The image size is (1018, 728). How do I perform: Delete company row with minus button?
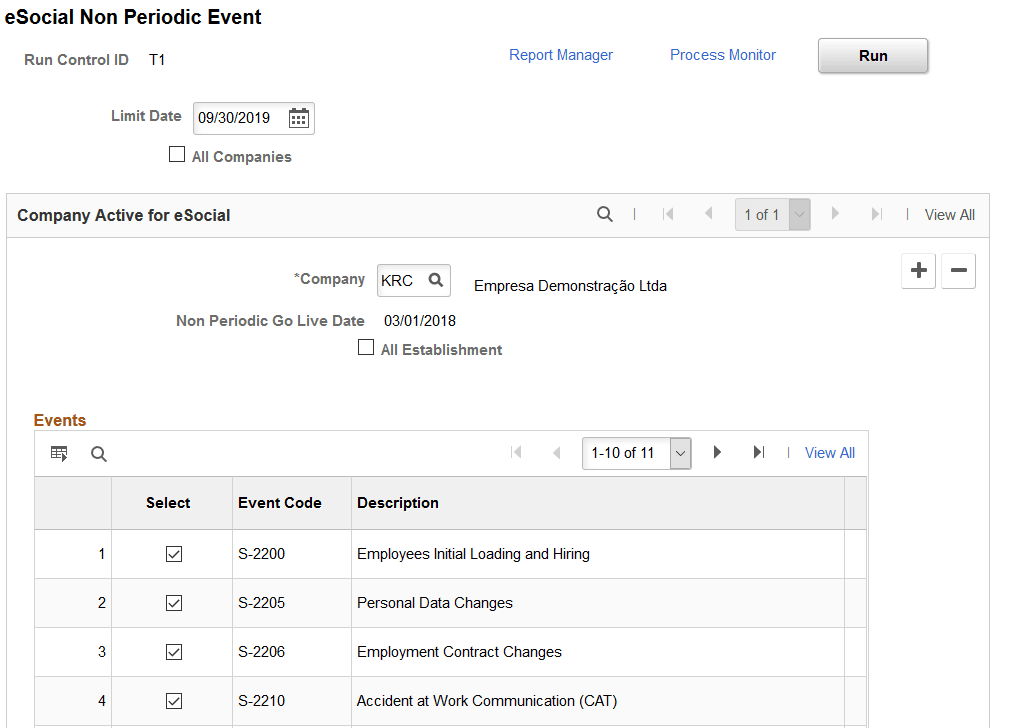pos(958,271)
